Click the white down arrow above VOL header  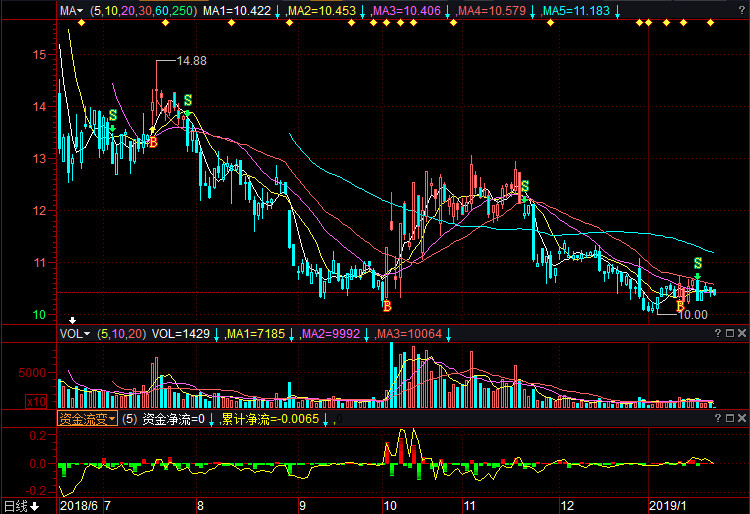[x=72, y=320]
